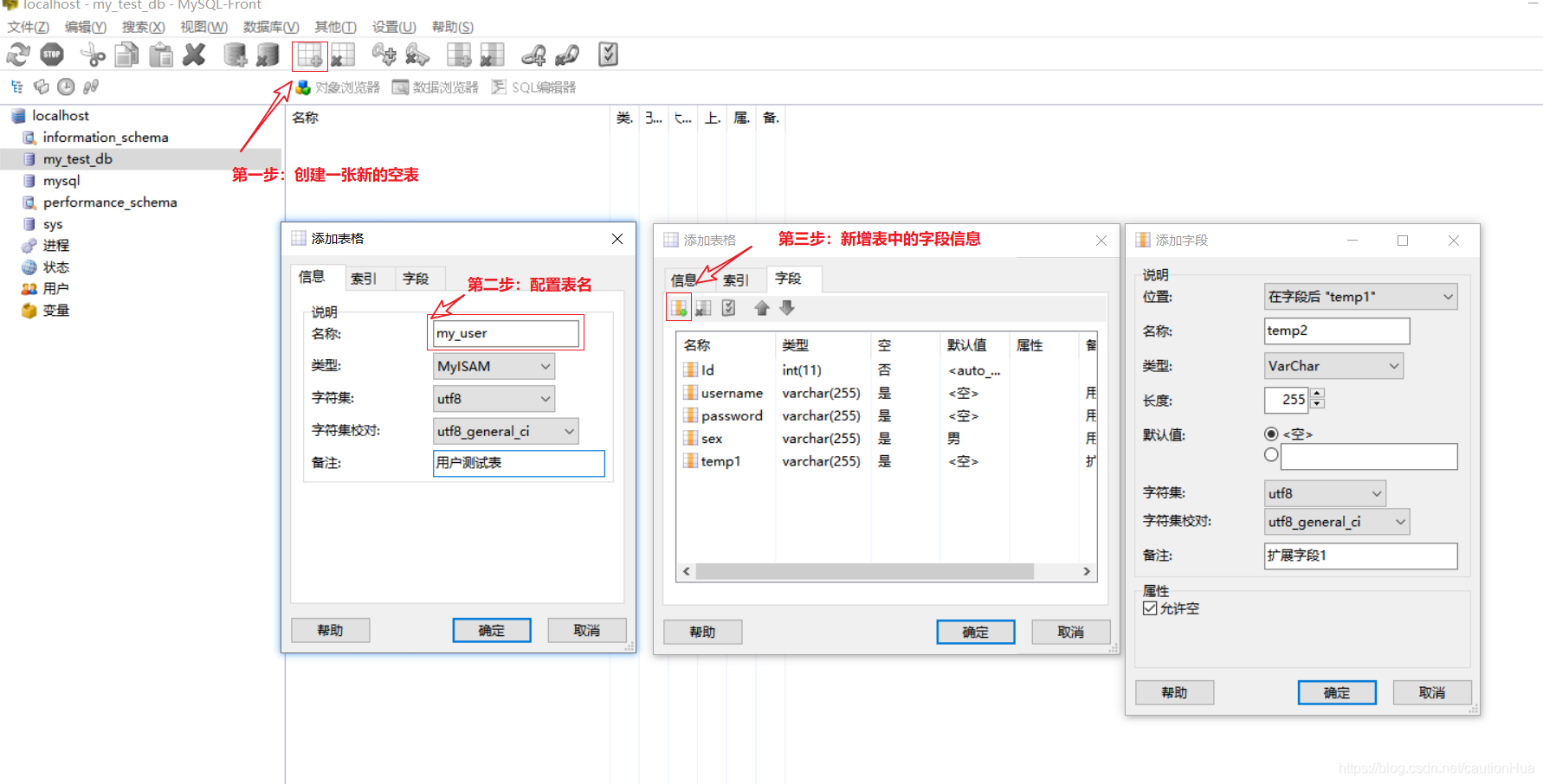Click the New Database toolbar icon
The height and width of the screenshot is (784, 1543).
[236, 55]
